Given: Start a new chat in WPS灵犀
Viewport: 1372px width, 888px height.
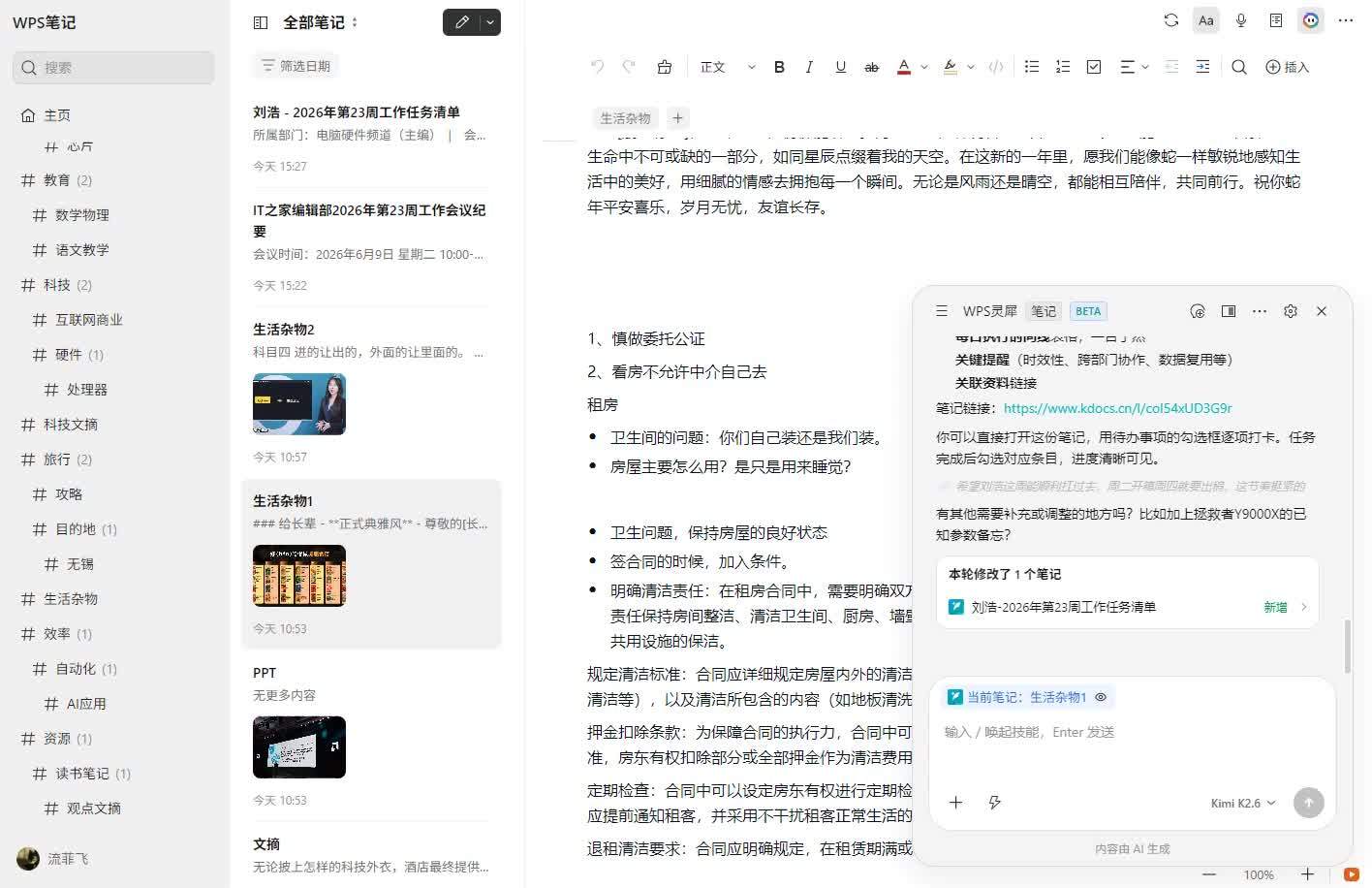Looking at the screenshot, I should (x=1198, y=311).
